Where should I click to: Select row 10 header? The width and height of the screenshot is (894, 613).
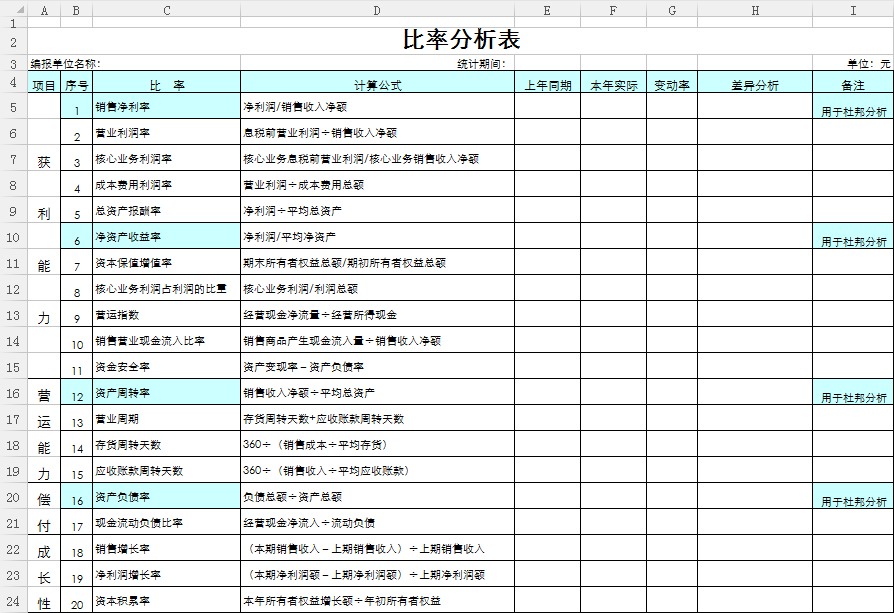point(13,237)
